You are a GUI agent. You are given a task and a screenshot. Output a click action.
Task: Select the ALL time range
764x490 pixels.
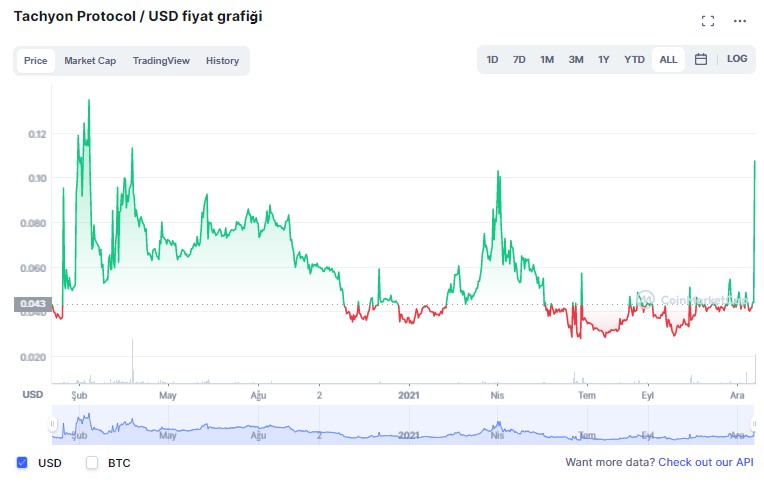[668, 59]
